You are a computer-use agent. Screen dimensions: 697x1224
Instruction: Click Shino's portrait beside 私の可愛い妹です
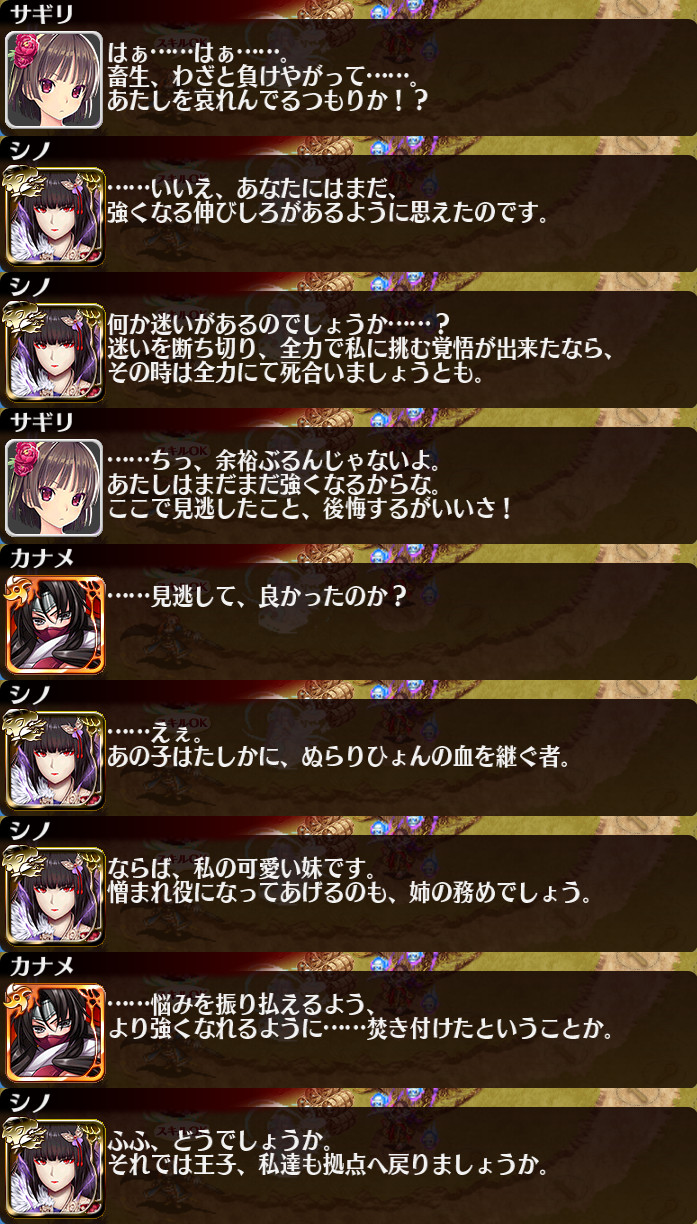point(54,896)
